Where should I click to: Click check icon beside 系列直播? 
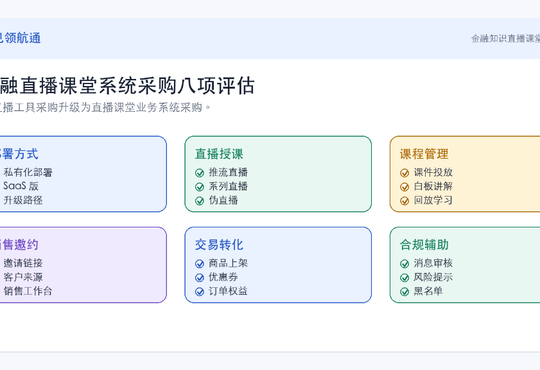(x=200, y=187)
